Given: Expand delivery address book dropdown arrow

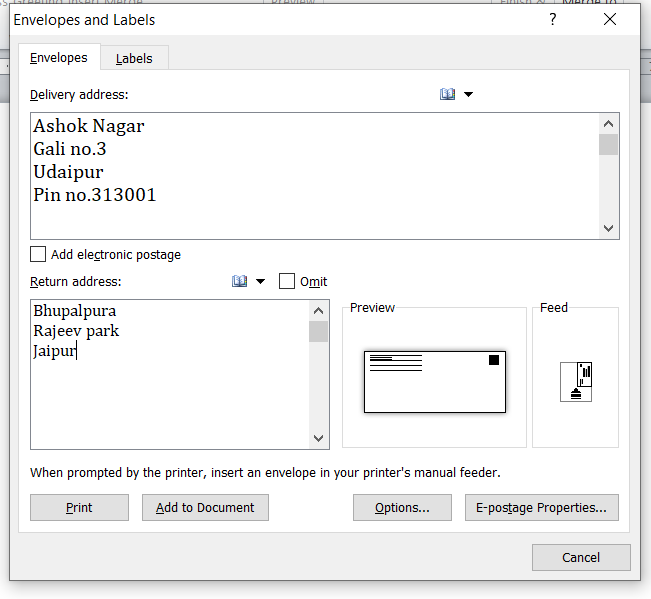Looking at the screenshot, I should tap(468, 95).
